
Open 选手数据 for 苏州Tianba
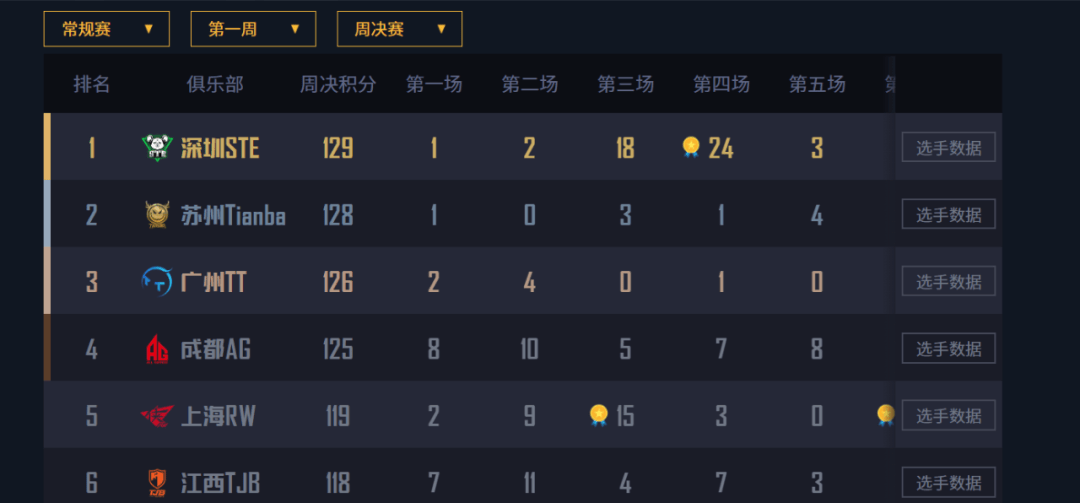pyautogui.click(x=948, y=214)
